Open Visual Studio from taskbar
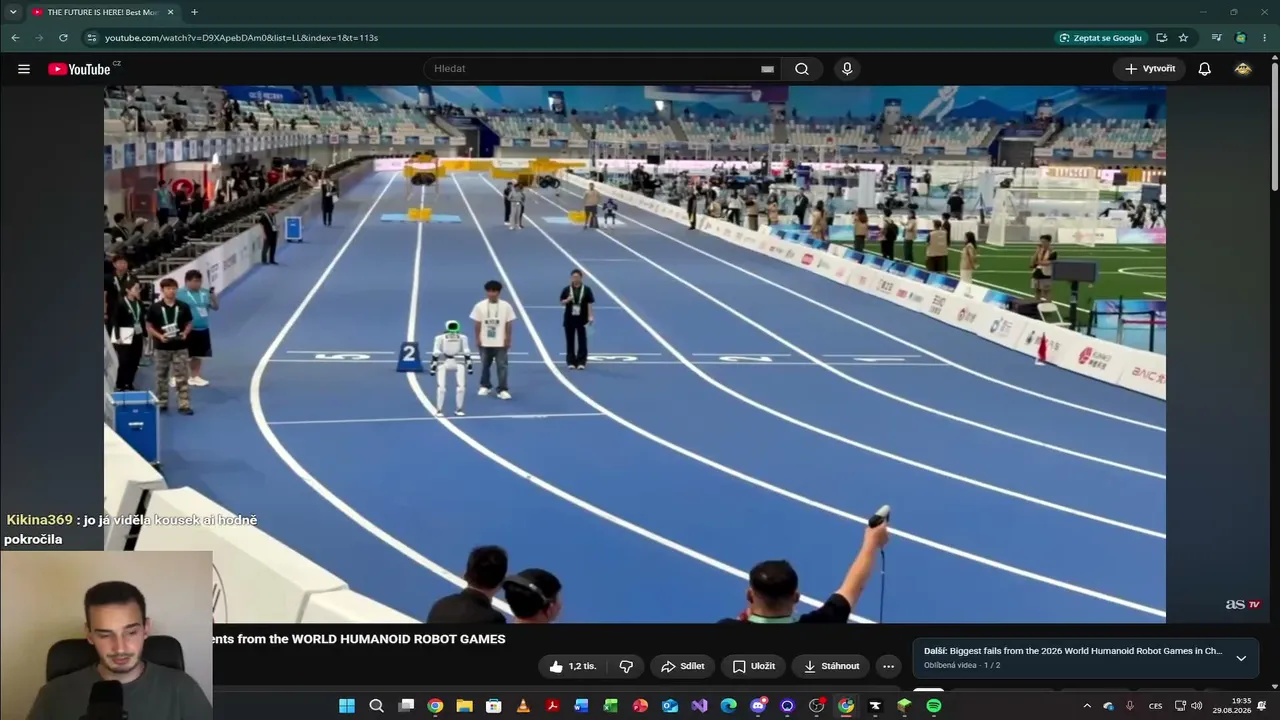This screenshot has width=1280, height=720. 699,706
